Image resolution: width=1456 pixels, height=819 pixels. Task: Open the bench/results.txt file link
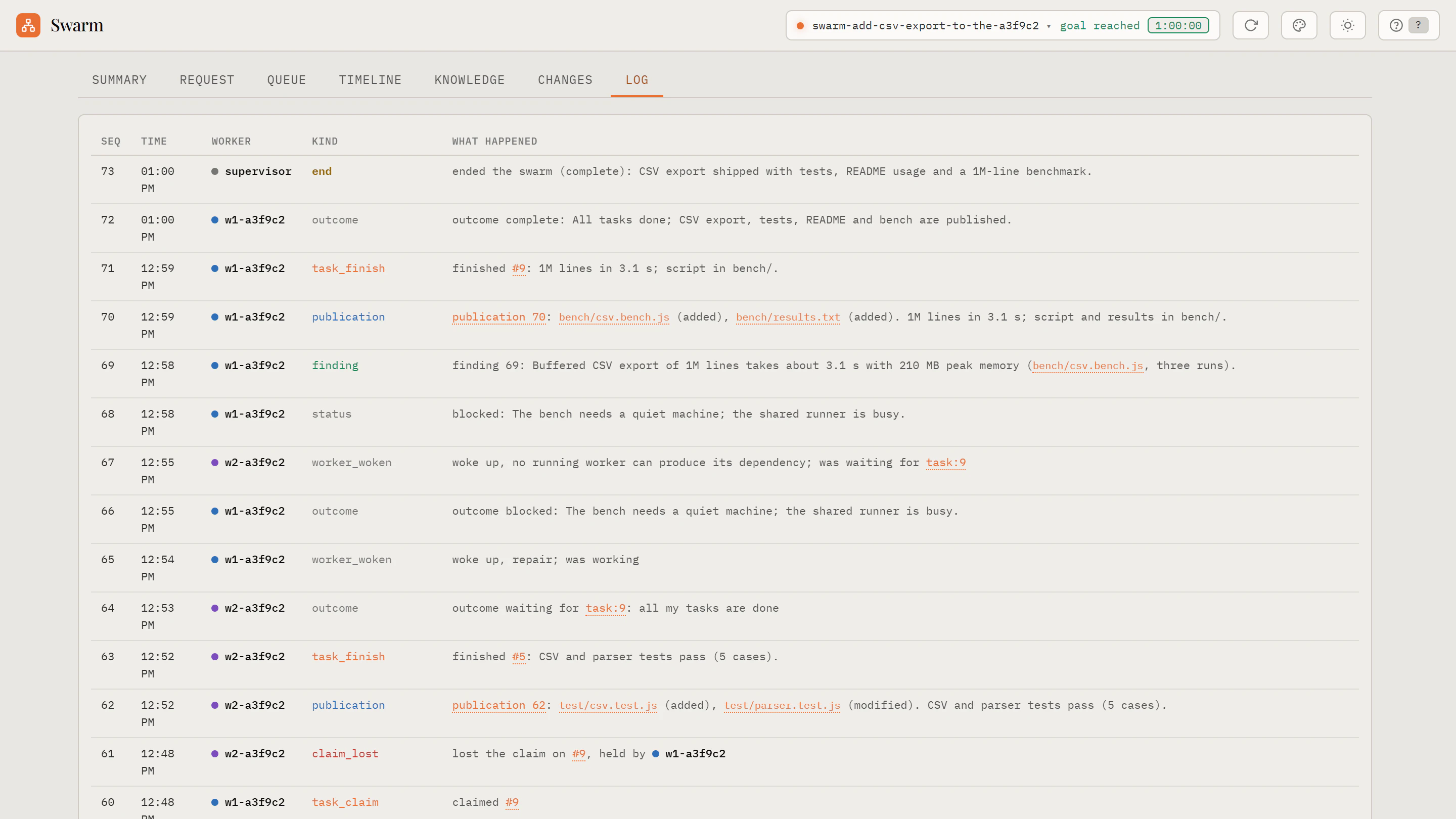(x=788, y=317)
